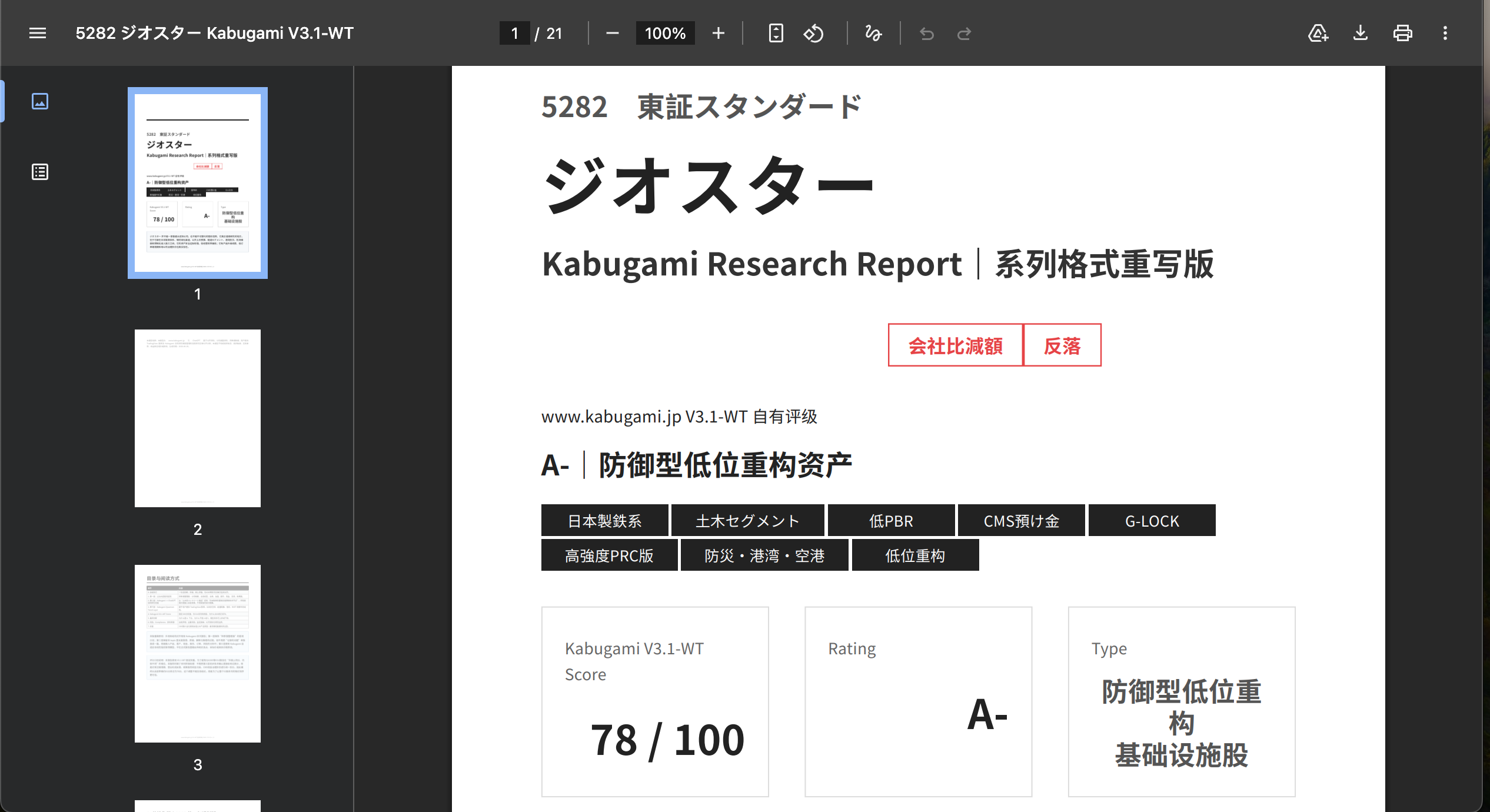The height and width of the screenshot is (812, 1490).
Task: Click the G-LOCK tag
Action: 1152,521
